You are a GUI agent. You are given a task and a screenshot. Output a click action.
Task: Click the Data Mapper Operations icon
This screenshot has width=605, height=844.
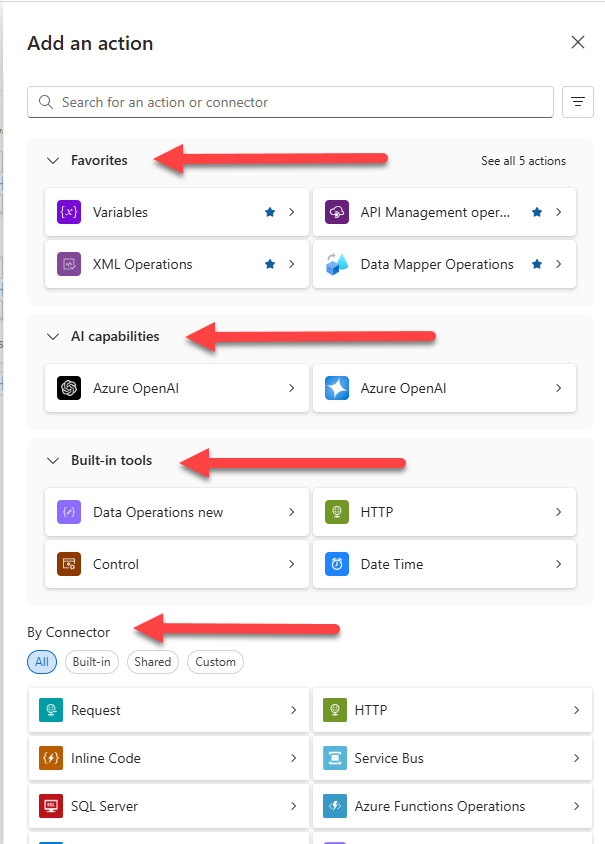coord(337,265)
